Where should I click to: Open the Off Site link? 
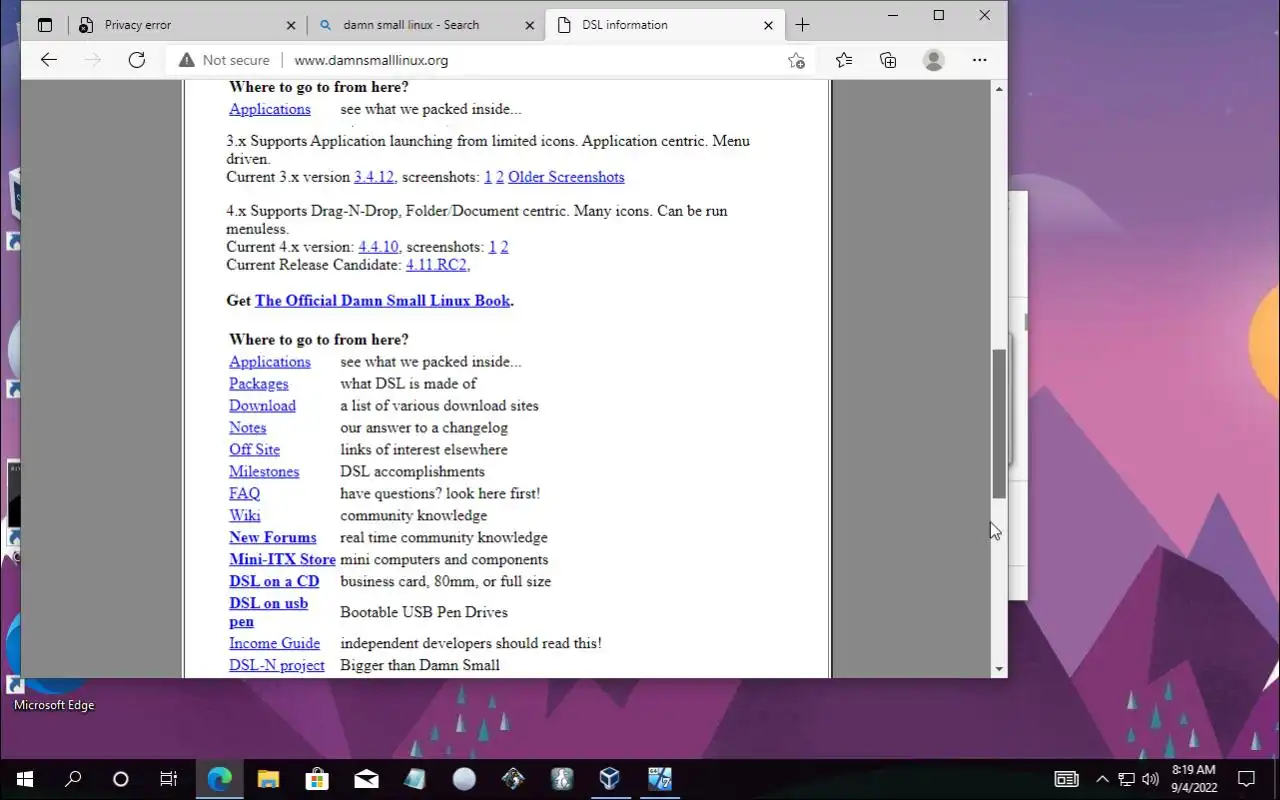(x=254, y=450)
